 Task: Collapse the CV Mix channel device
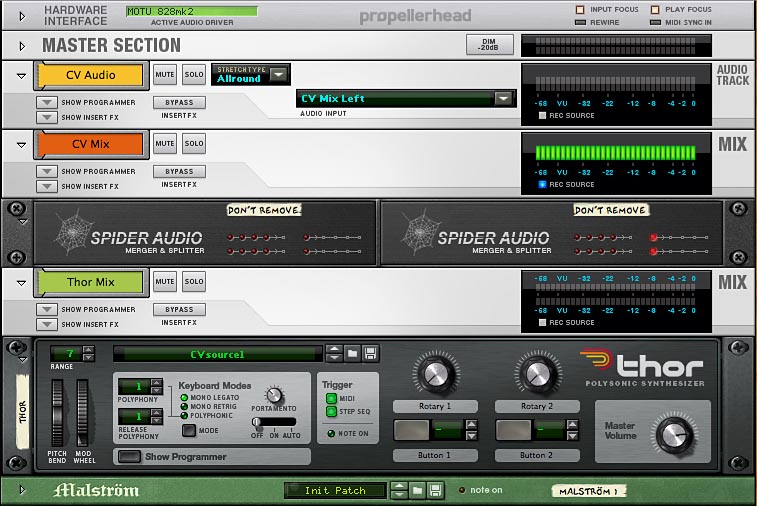[21, 144]
